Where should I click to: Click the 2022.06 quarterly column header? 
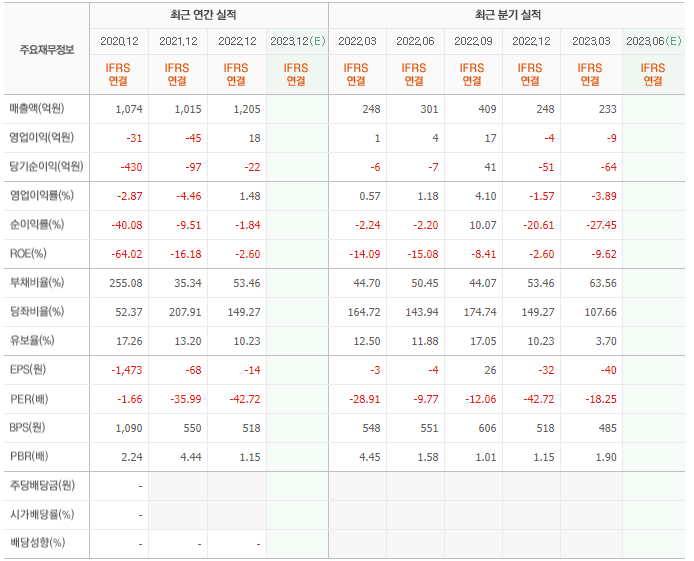(x=415, y=41)
